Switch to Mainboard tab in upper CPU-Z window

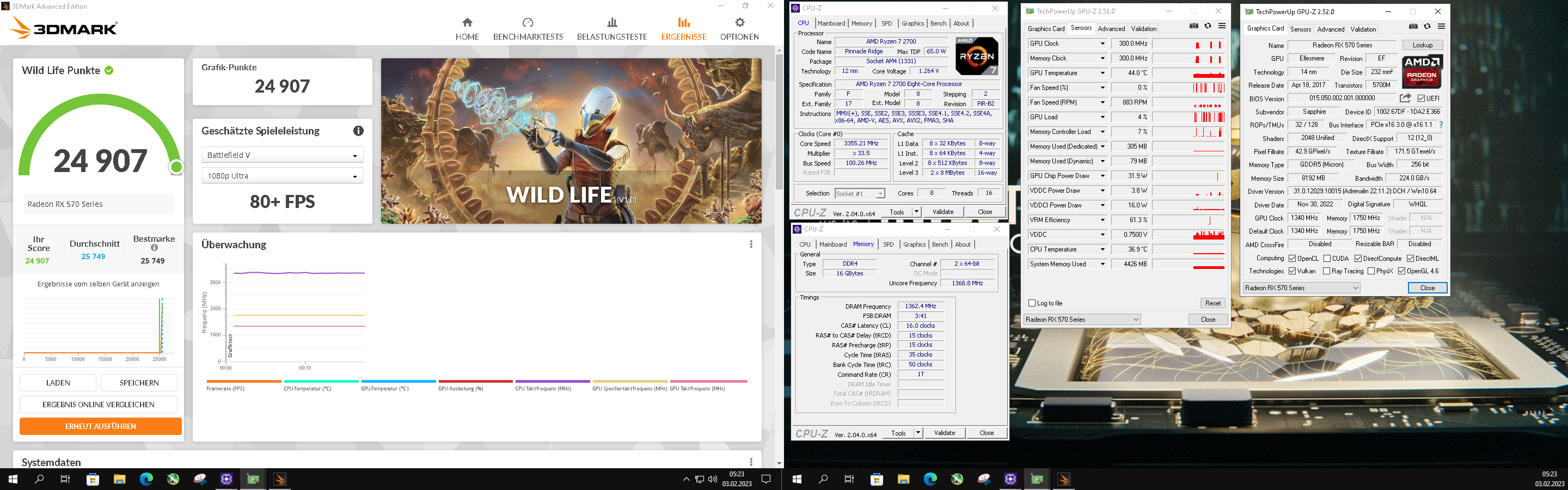[x=831, y=23]
